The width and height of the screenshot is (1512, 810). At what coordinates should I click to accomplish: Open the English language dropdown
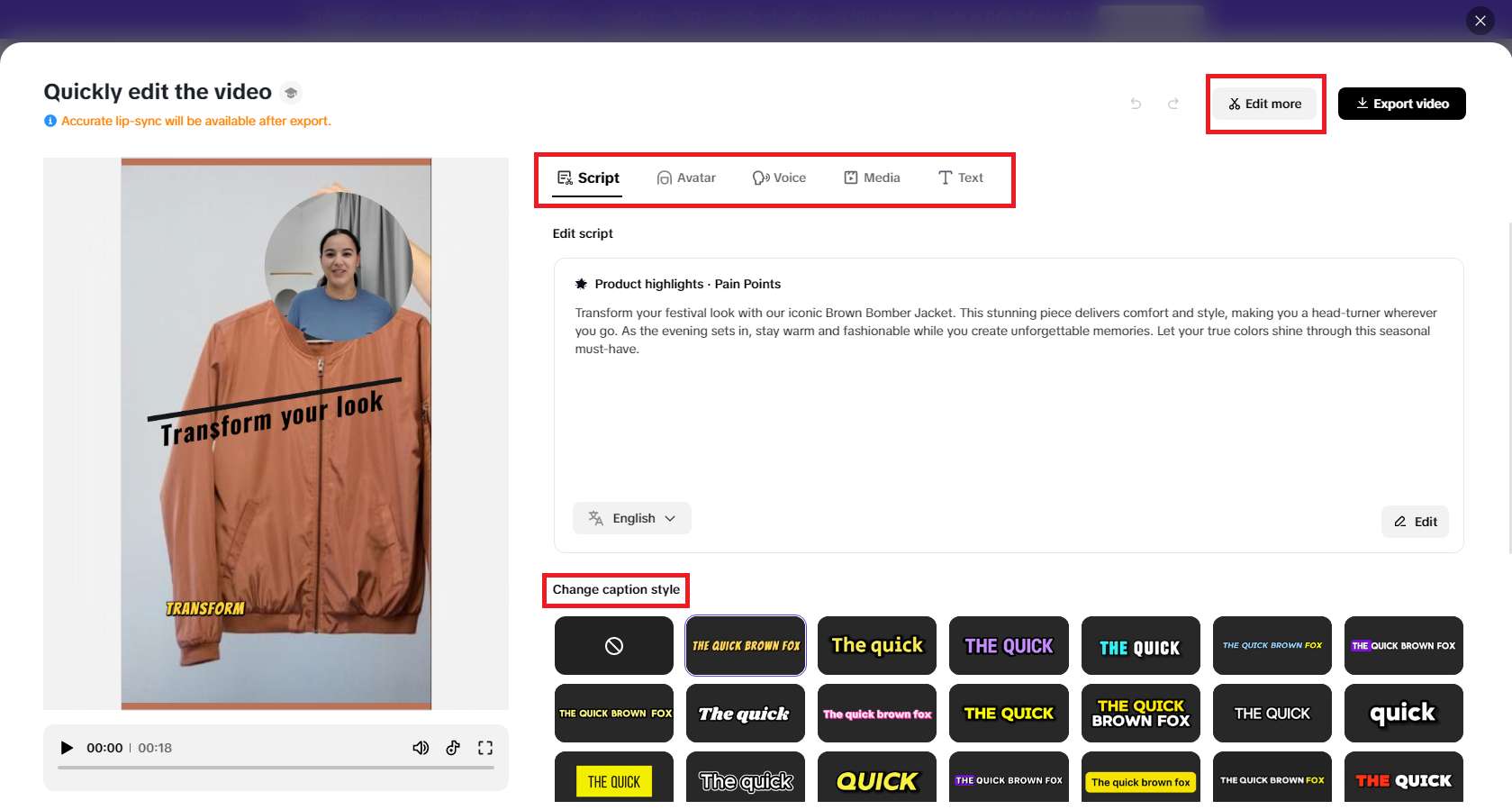pyautogui.click(x=632, y=518)
